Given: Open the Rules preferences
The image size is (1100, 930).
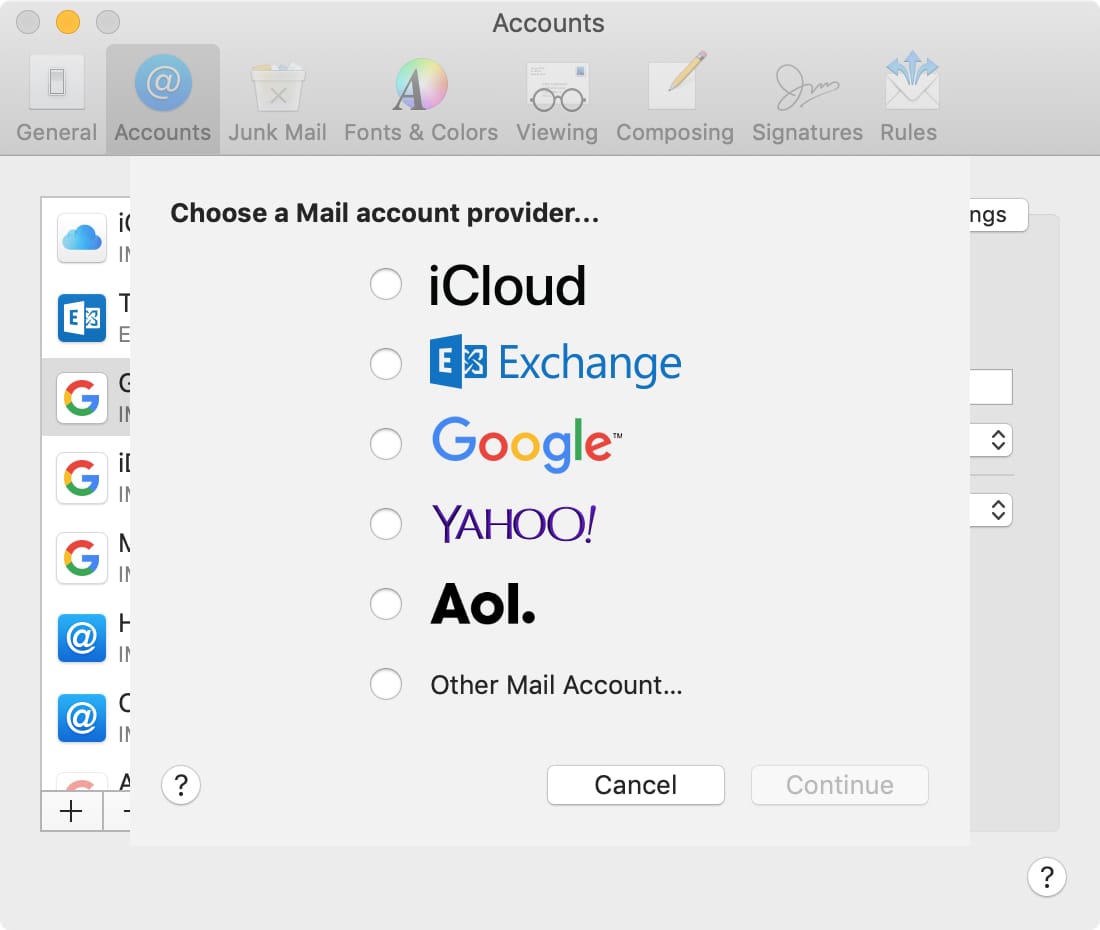Looking at the screenshot, I should (908, 95).
